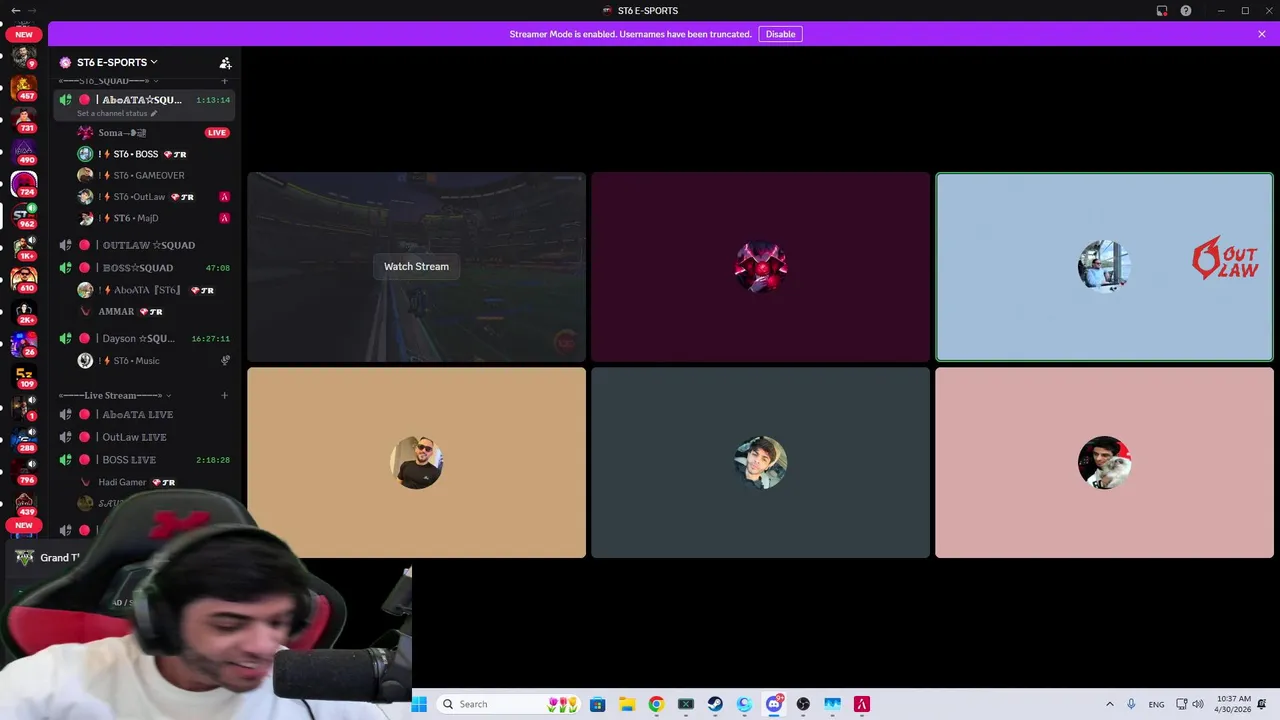1280x720 pixels.
Task: Open the server with the 457 badge
Action: coord(24,89)
